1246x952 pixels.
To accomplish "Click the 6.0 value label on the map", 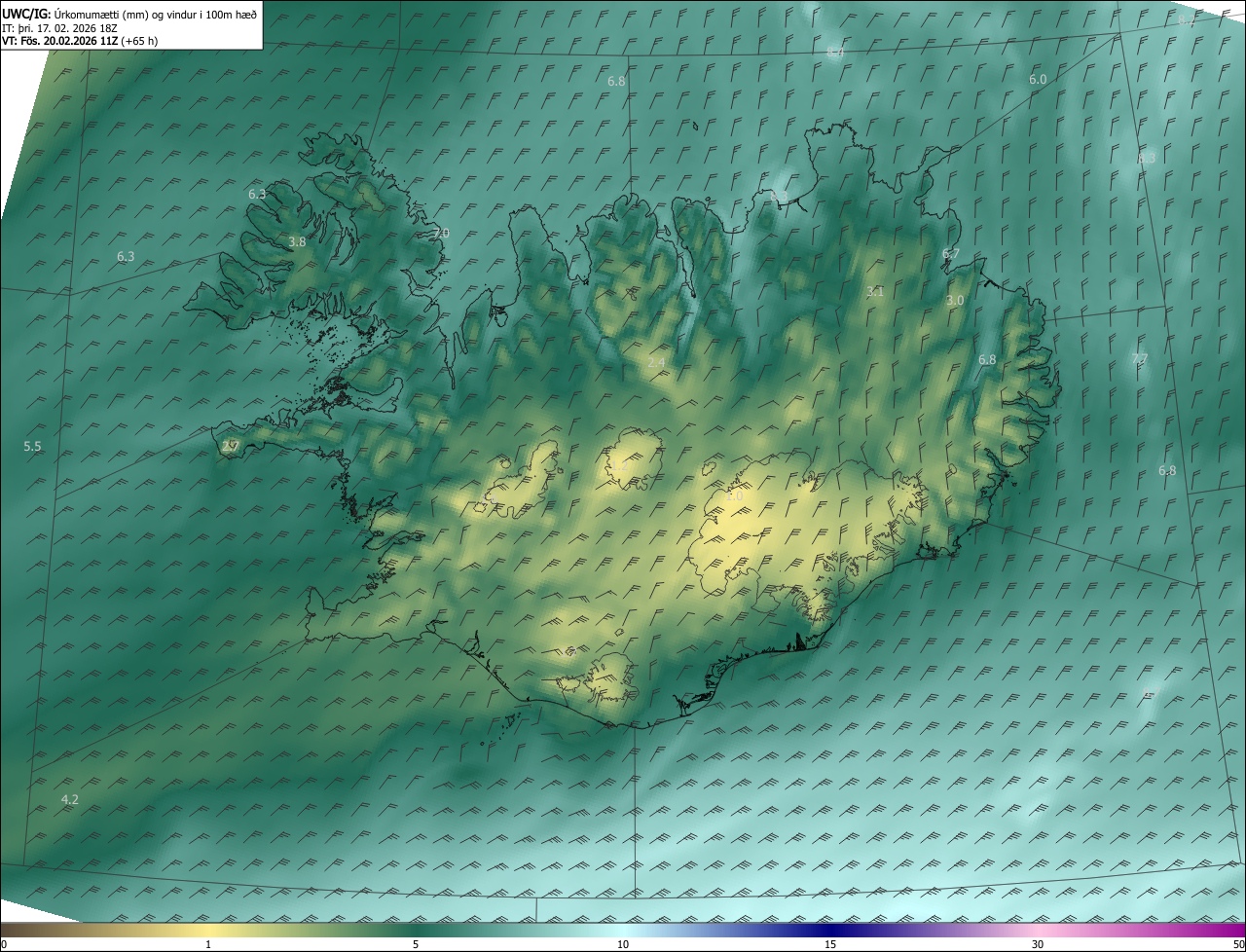I will click(1038, 79).
